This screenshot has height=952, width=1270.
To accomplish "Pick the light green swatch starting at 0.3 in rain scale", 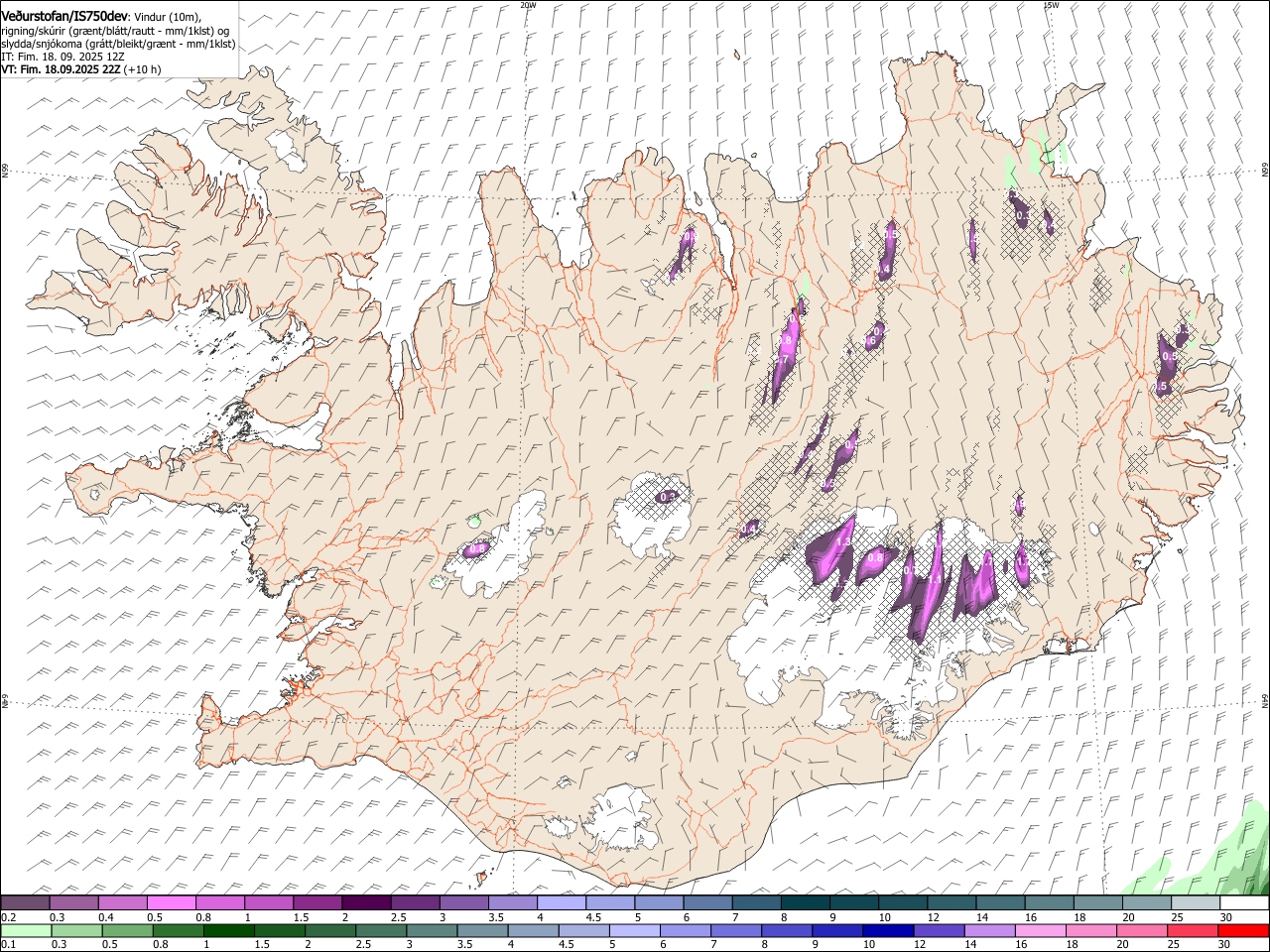I will [76, 930].
